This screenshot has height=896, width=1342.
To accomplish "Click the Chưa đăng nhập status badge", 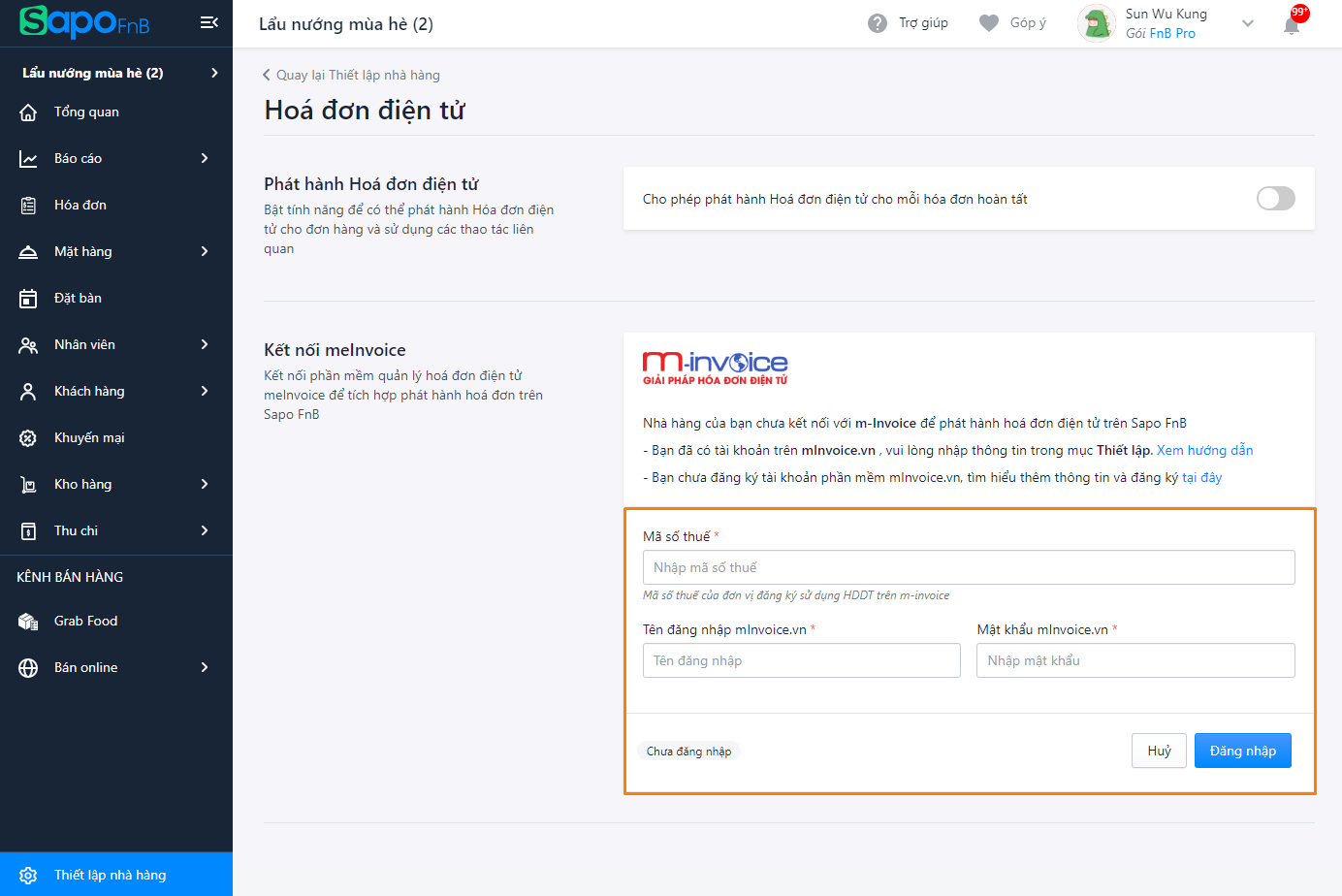I will tap(689, 752).
